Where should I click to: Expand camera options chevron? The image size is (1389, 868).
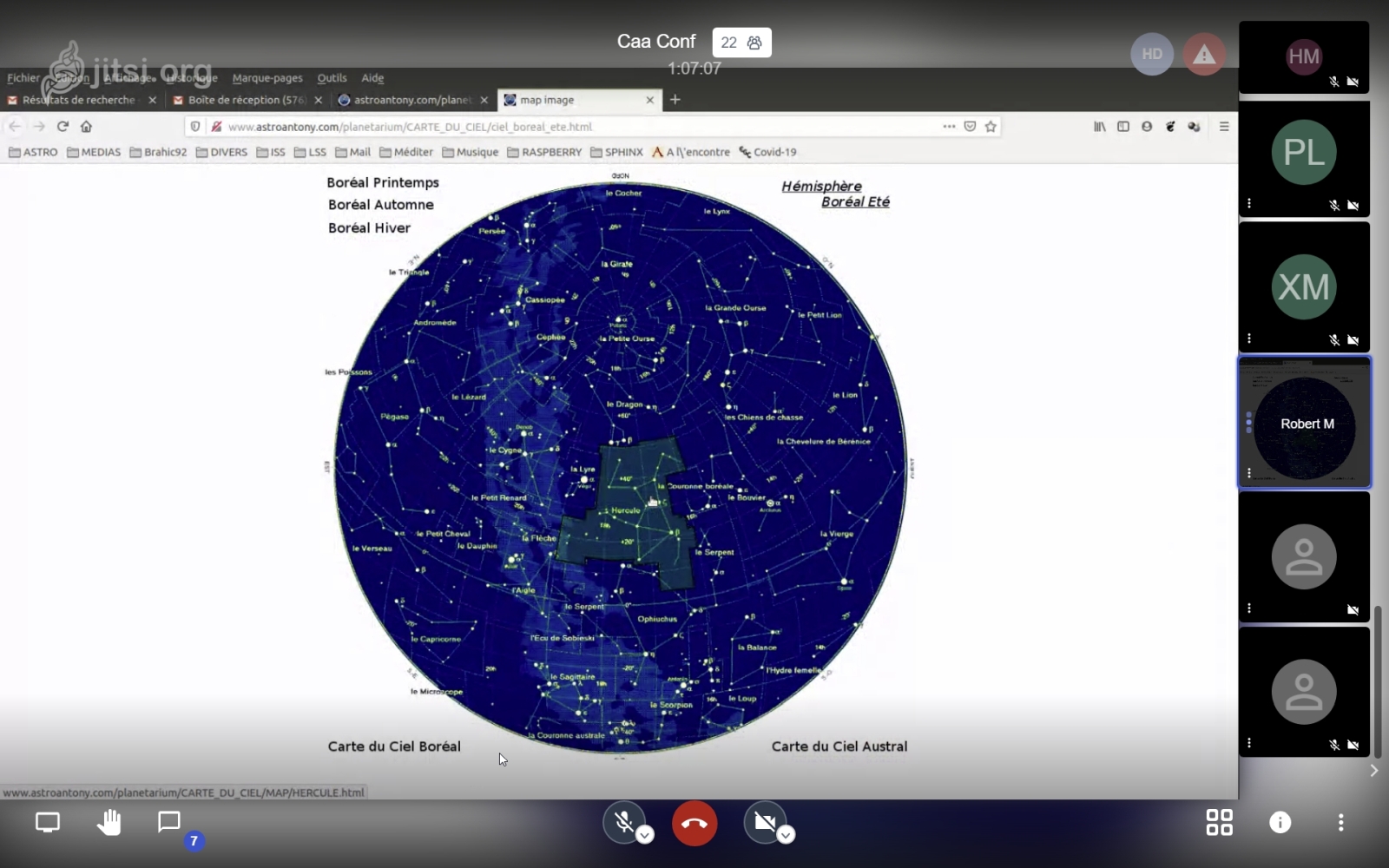click(x=785, y=835)
